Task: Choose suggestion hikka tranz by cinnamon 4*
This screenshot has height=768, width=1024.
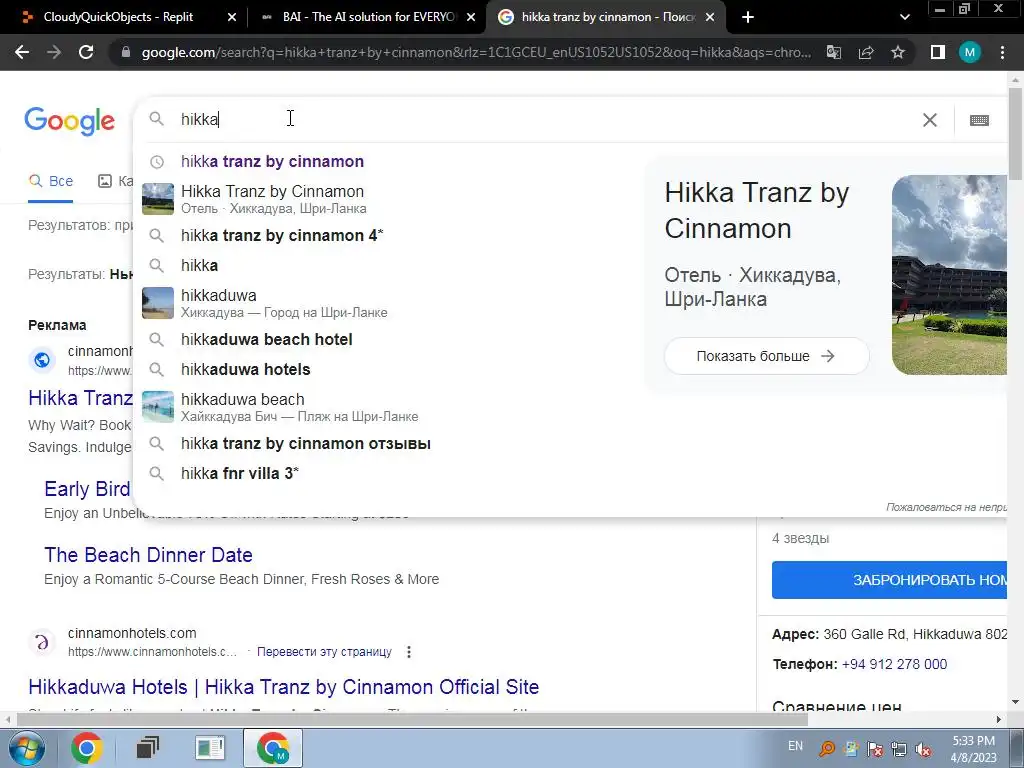Action: click(x=282, y=235)
